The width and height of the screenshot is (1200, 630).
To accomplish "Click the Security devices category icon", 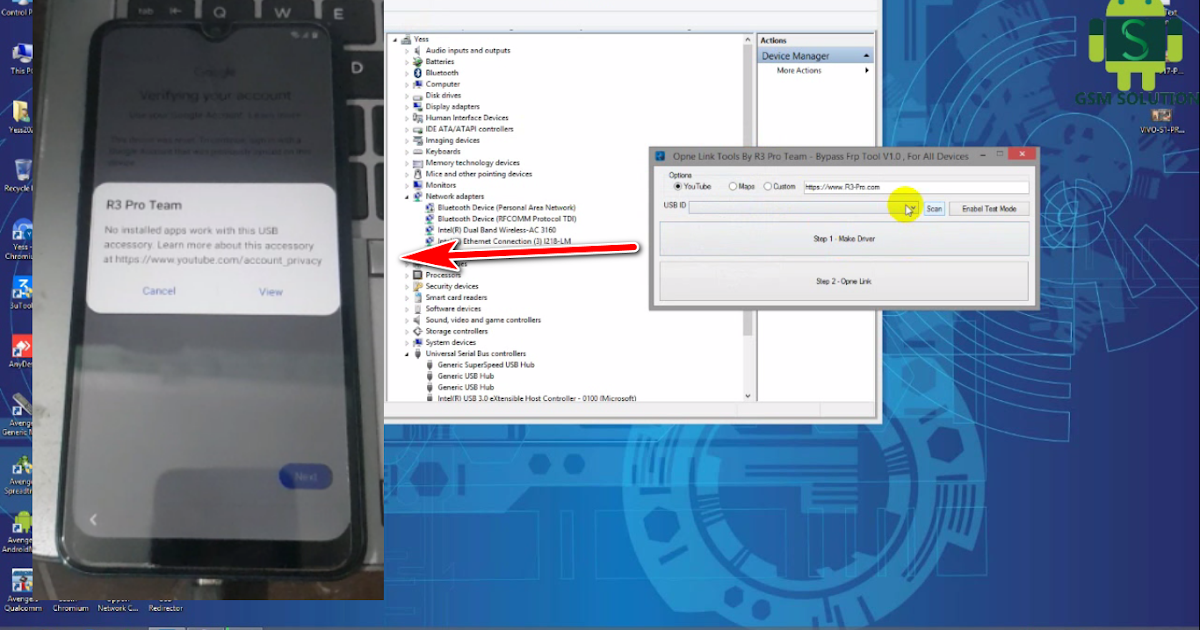I will pyautogui.click(x=419, y=286).
